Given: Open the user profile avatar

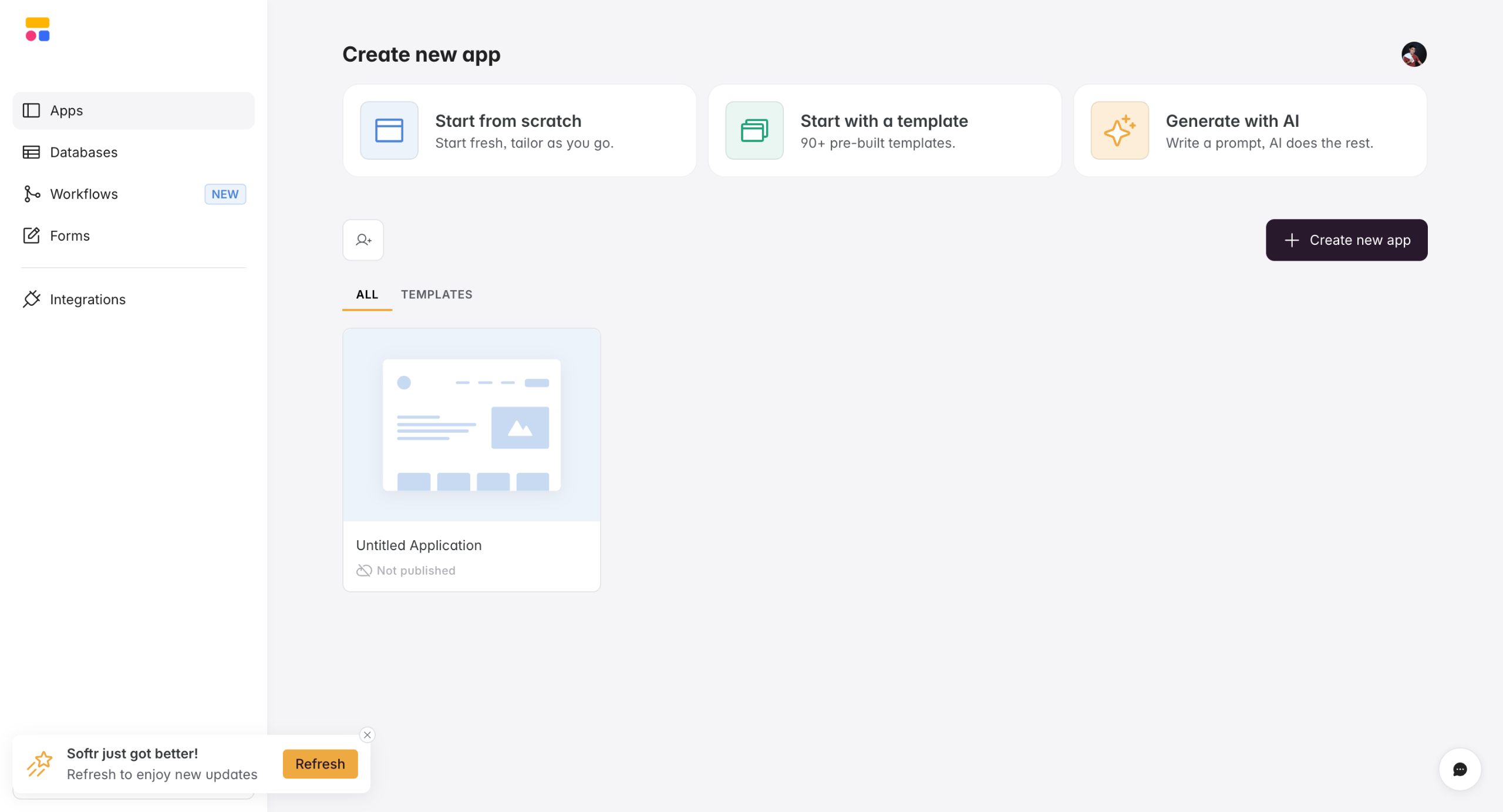Looking at the screenshot, I should 1414,55.
